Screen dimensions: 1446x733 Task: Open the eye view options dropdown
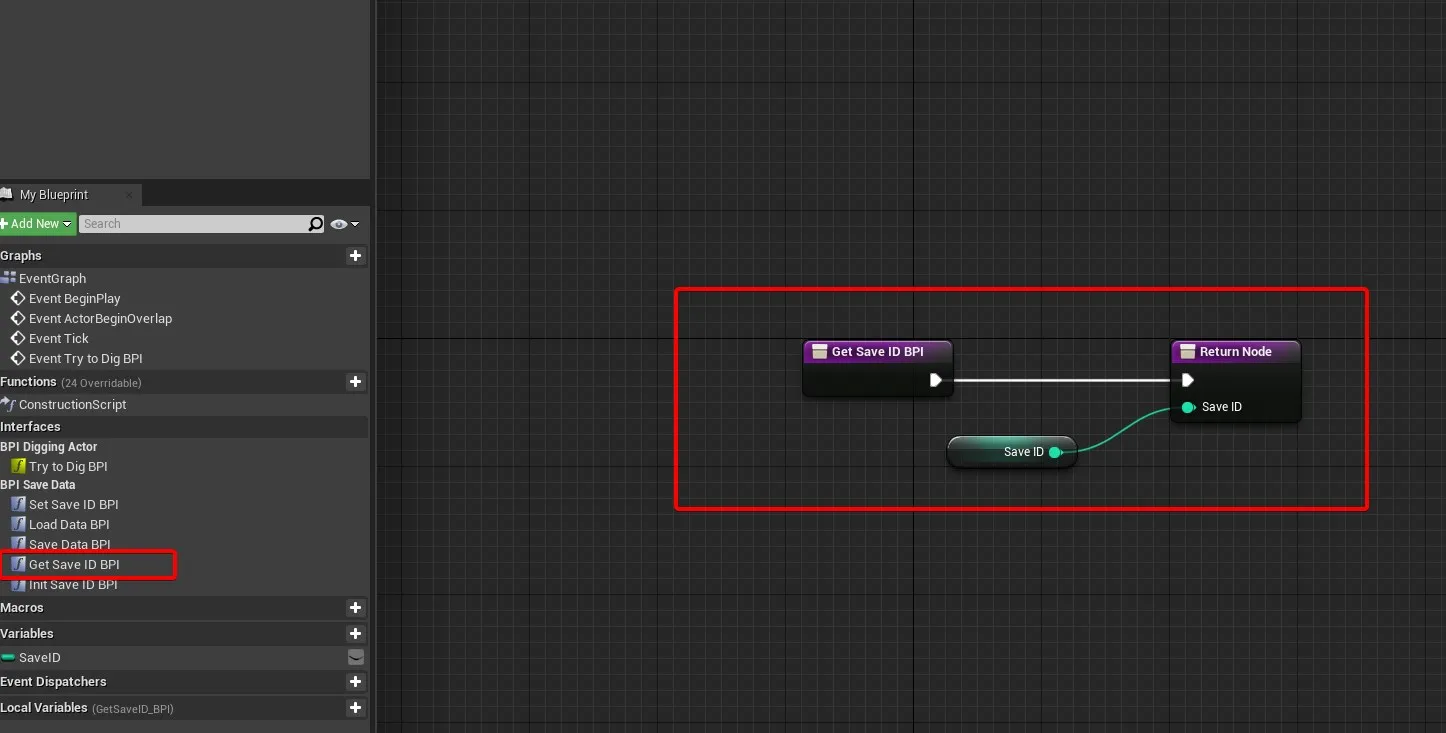pos(344,224)
